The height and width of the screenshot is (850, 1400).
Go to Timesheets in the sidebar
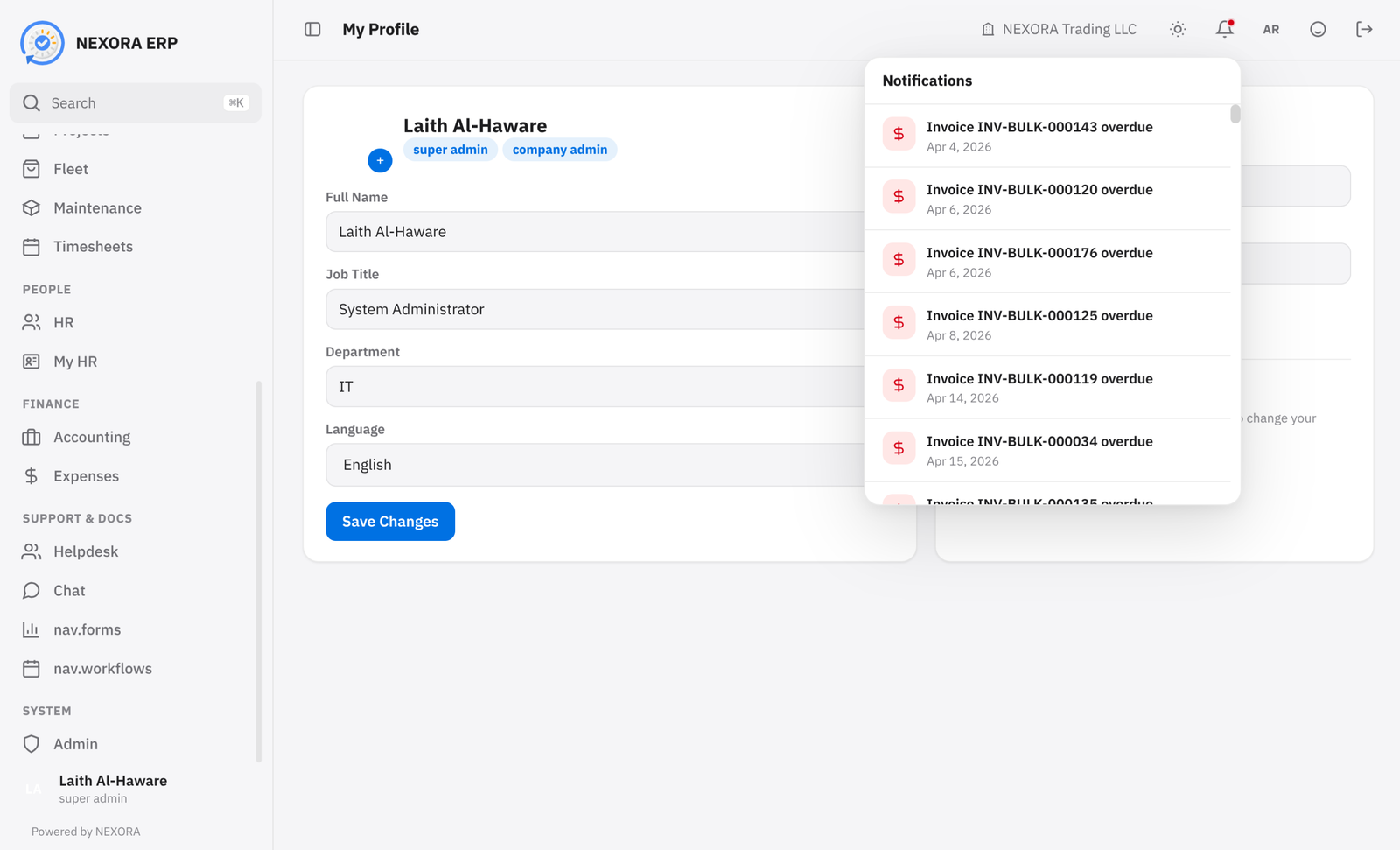(x=136, y=247)
